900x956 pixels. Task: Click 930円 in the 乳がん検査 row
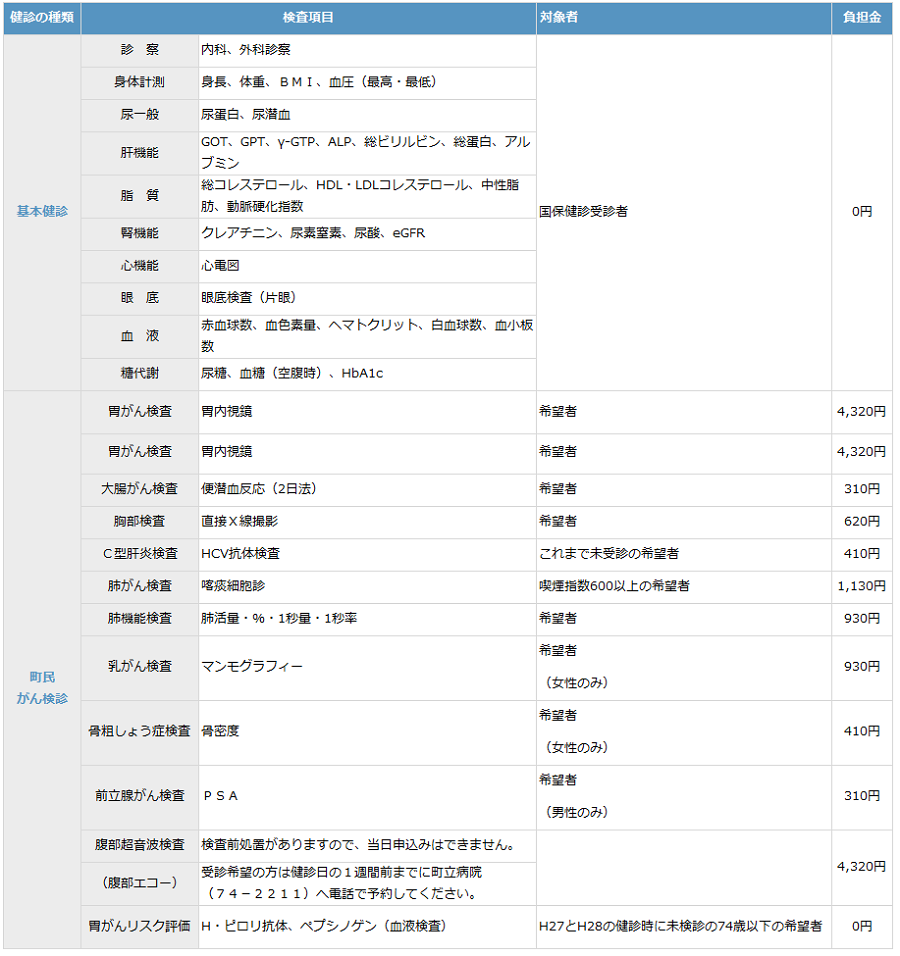(862, 668)
